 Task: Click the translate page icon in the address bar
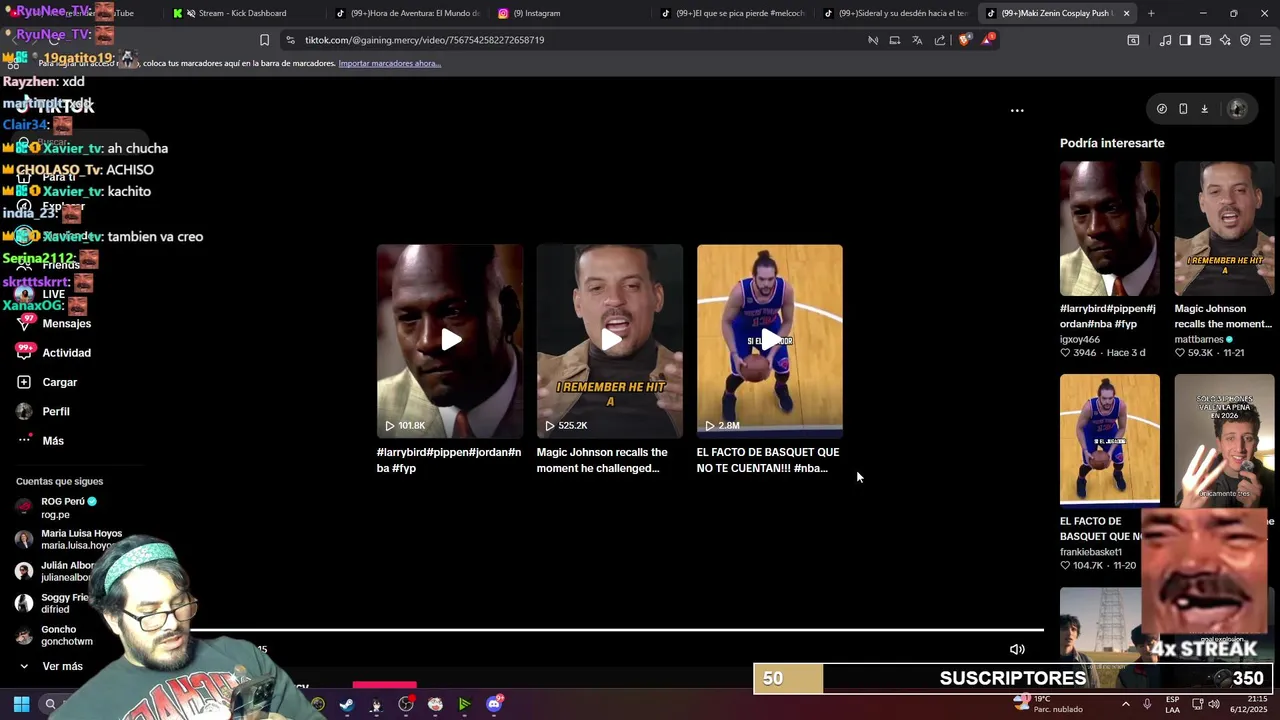tap(917, 40)
